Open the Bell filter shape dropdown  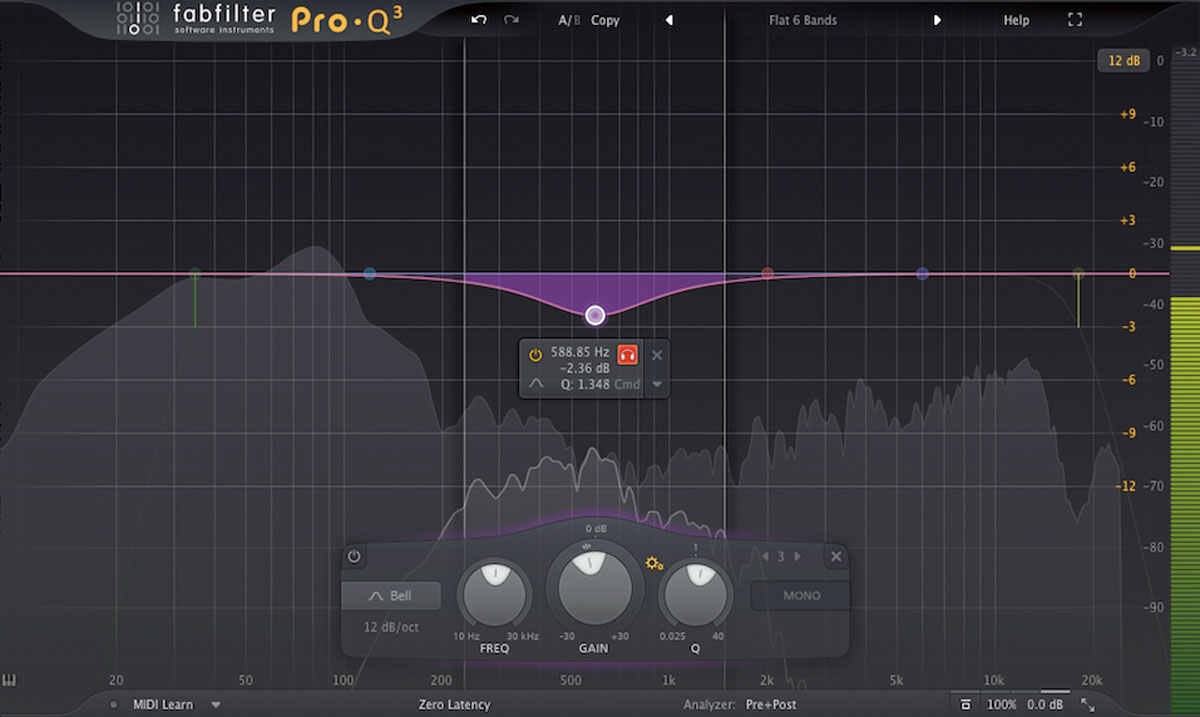pos(390,595)
